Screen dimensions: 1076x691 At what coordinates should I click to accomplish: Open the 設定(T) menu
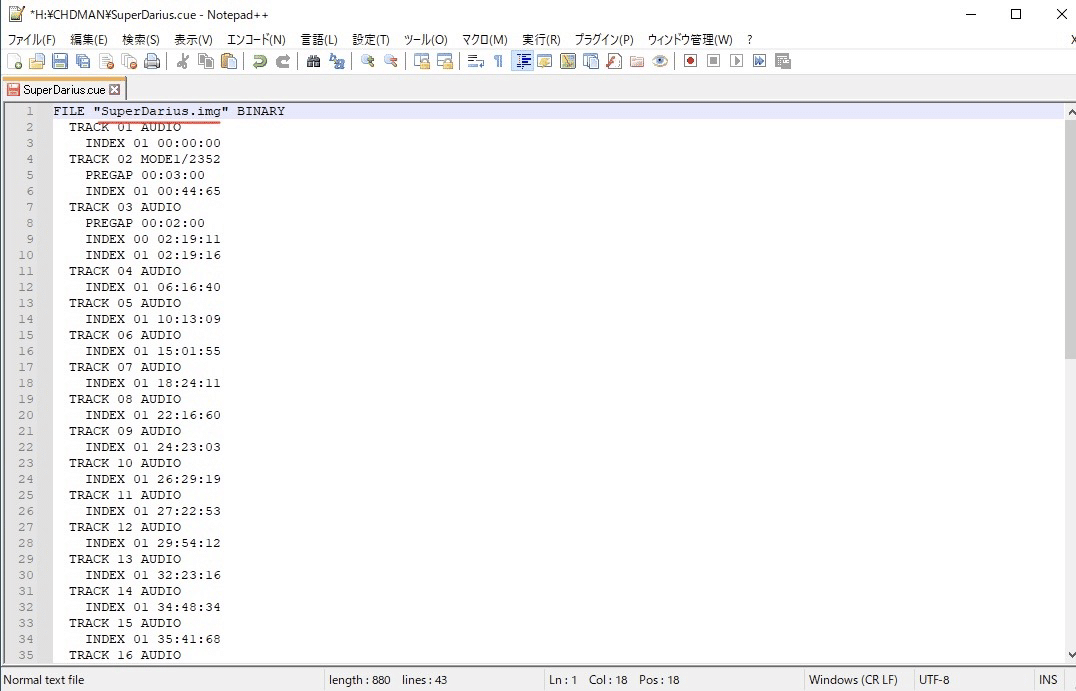click(371, 40)
